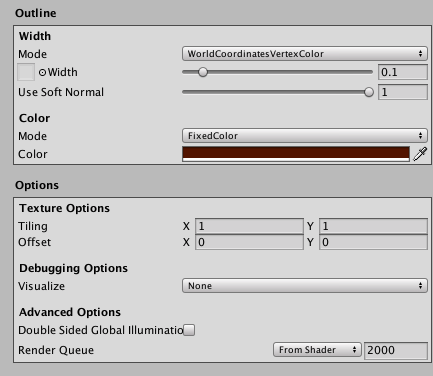Enable Double Sided Global Illumination checkbox
The image size is (433, 376).
(x=189, y=330)
